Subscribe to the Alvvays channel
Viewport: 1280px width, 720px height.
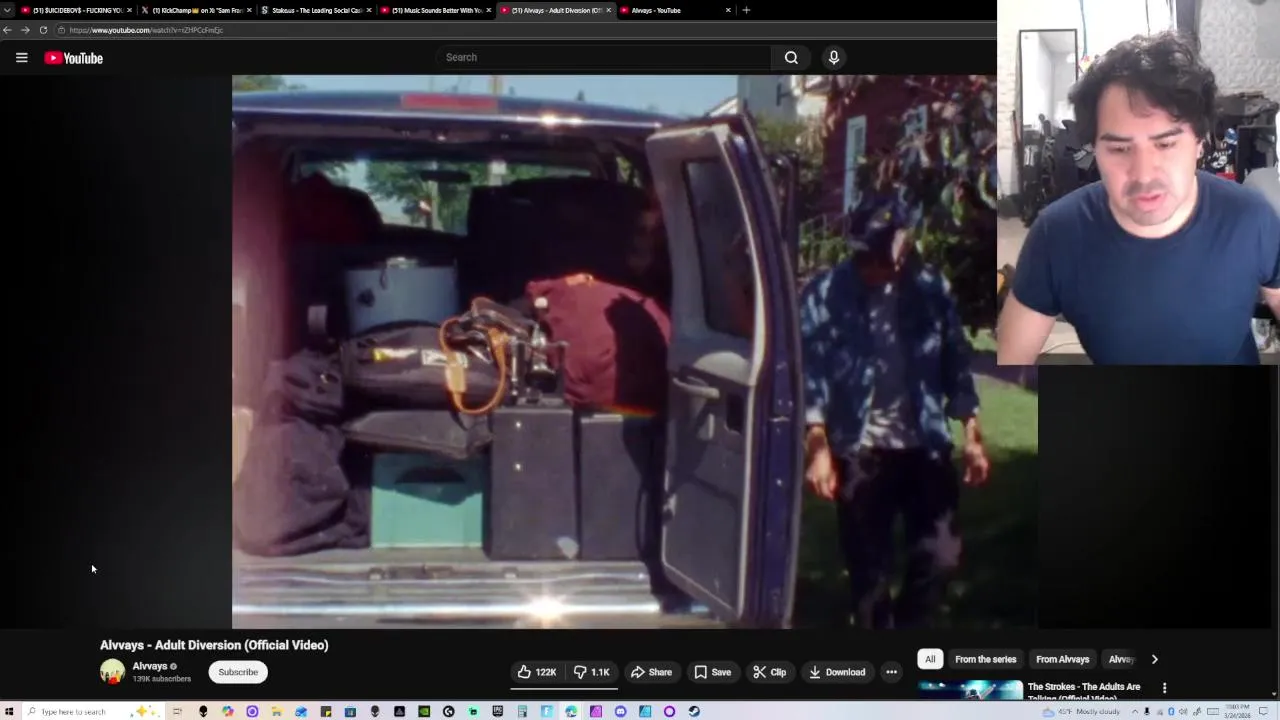[238, 672]
